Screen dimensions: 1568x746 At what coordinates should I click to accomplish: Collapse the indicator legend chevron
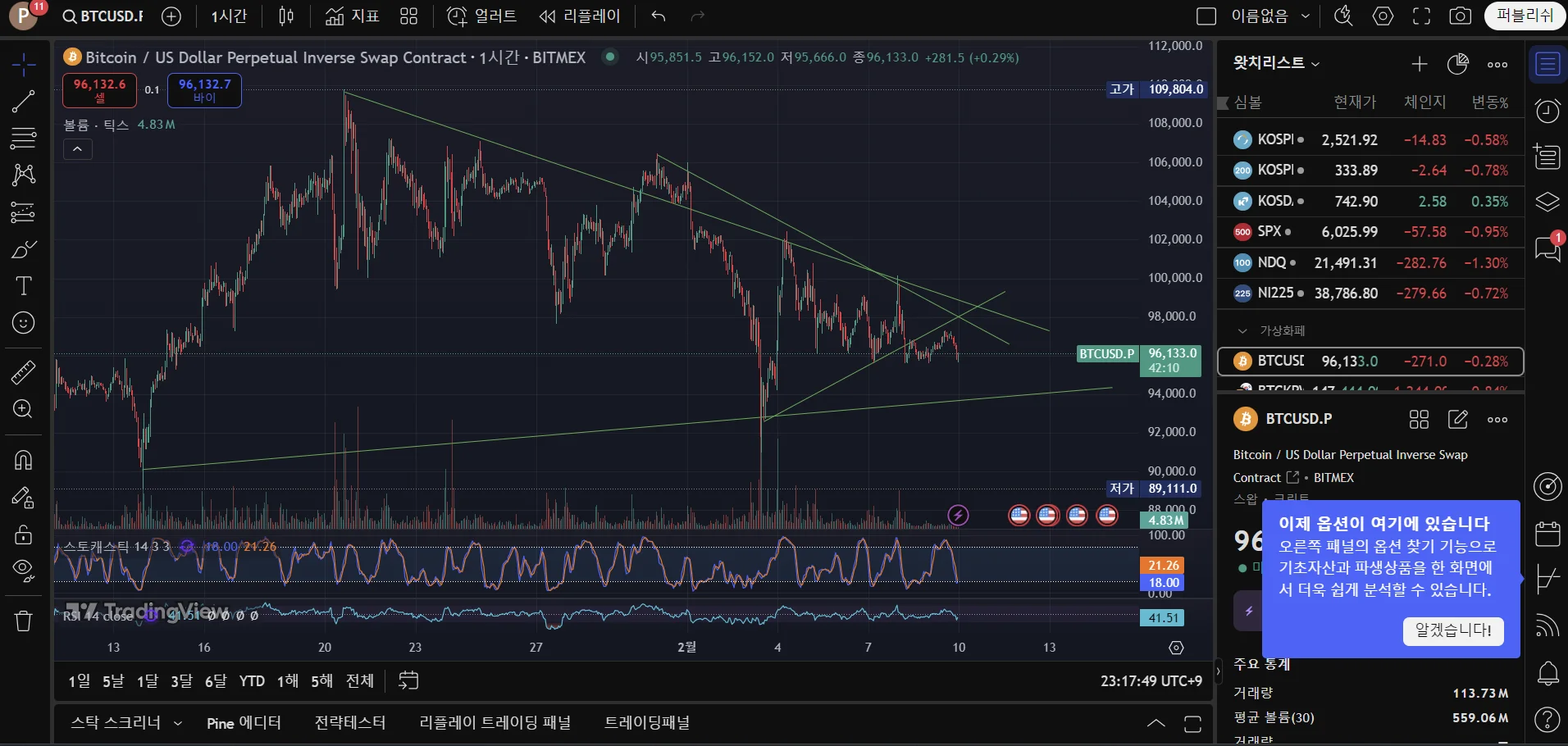78,149
